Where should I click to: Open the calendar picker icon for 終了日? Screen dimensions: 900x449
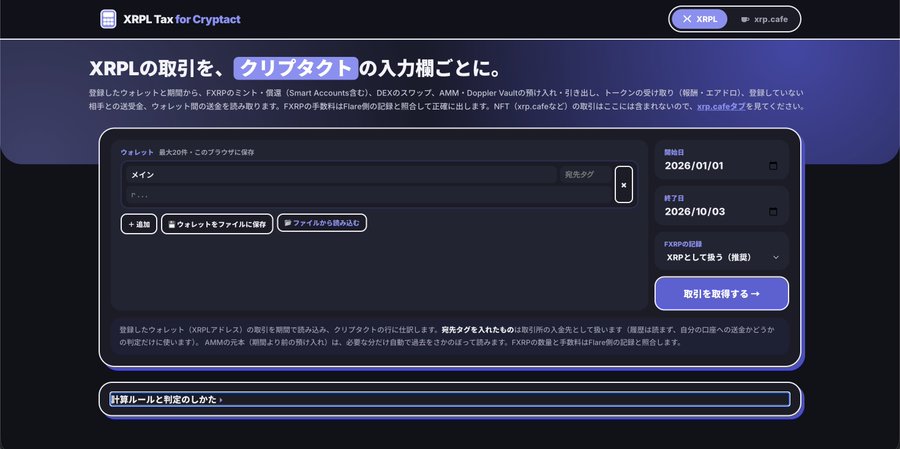(x=773, y=211)
